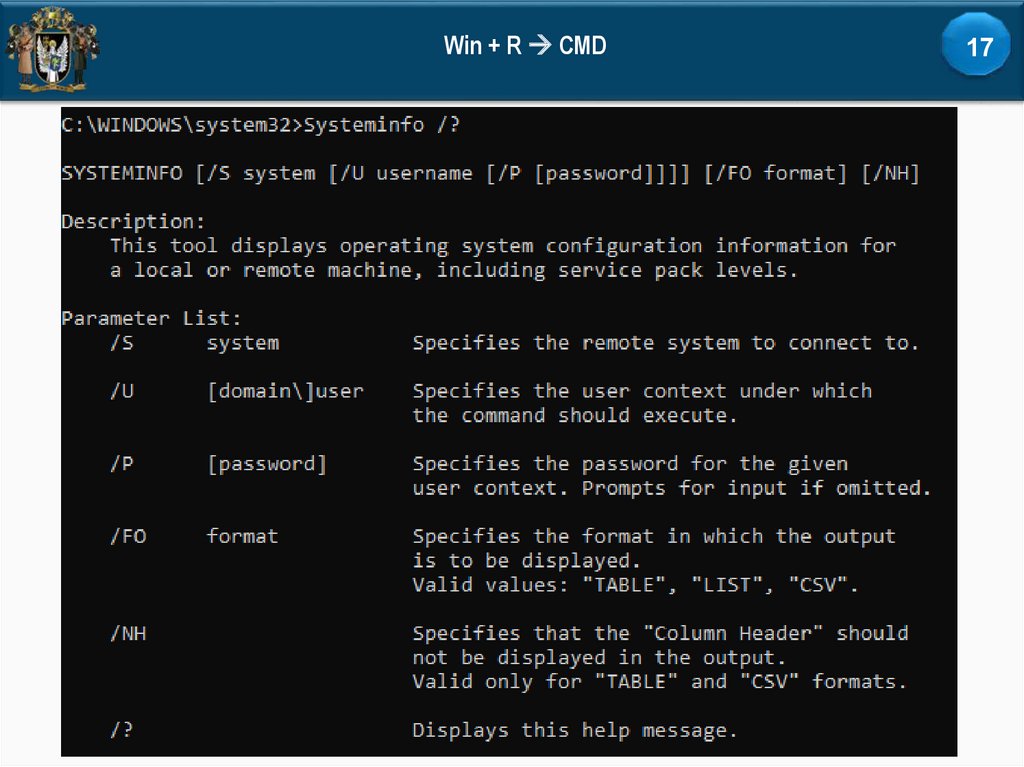Click the "[domain\]user" argument text
Viewport: 1024px width, 767px height.
point(285,391)
